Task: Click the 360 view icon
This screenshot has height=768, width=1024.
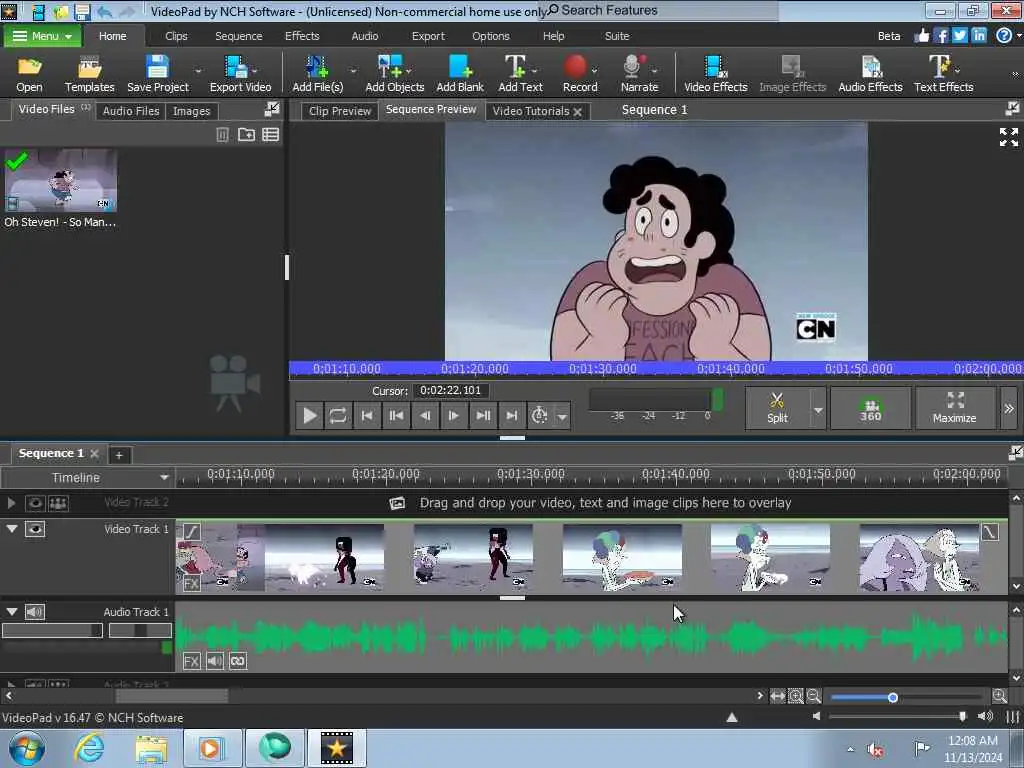Action: 871,408
